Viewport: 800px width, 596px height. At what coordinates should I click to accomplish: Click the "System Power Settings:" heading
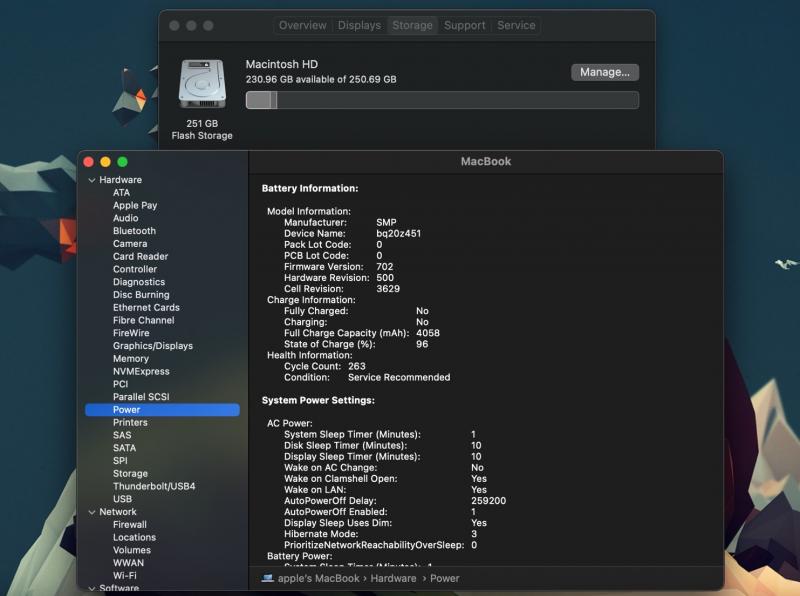click(x=318, y=401)
